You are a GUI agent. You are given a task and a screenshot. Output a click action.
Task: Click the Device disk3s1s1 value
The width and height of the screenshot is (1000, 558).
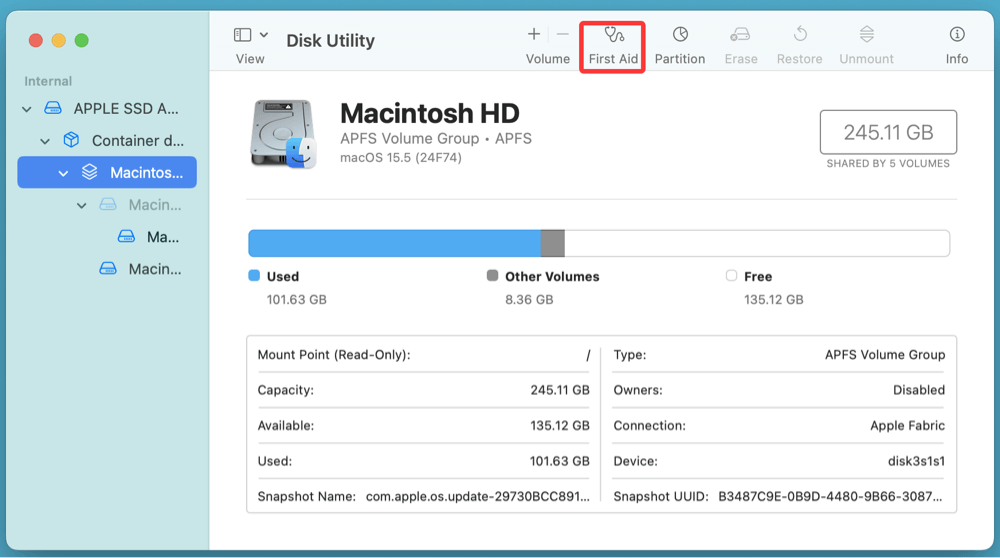point(916,461)
